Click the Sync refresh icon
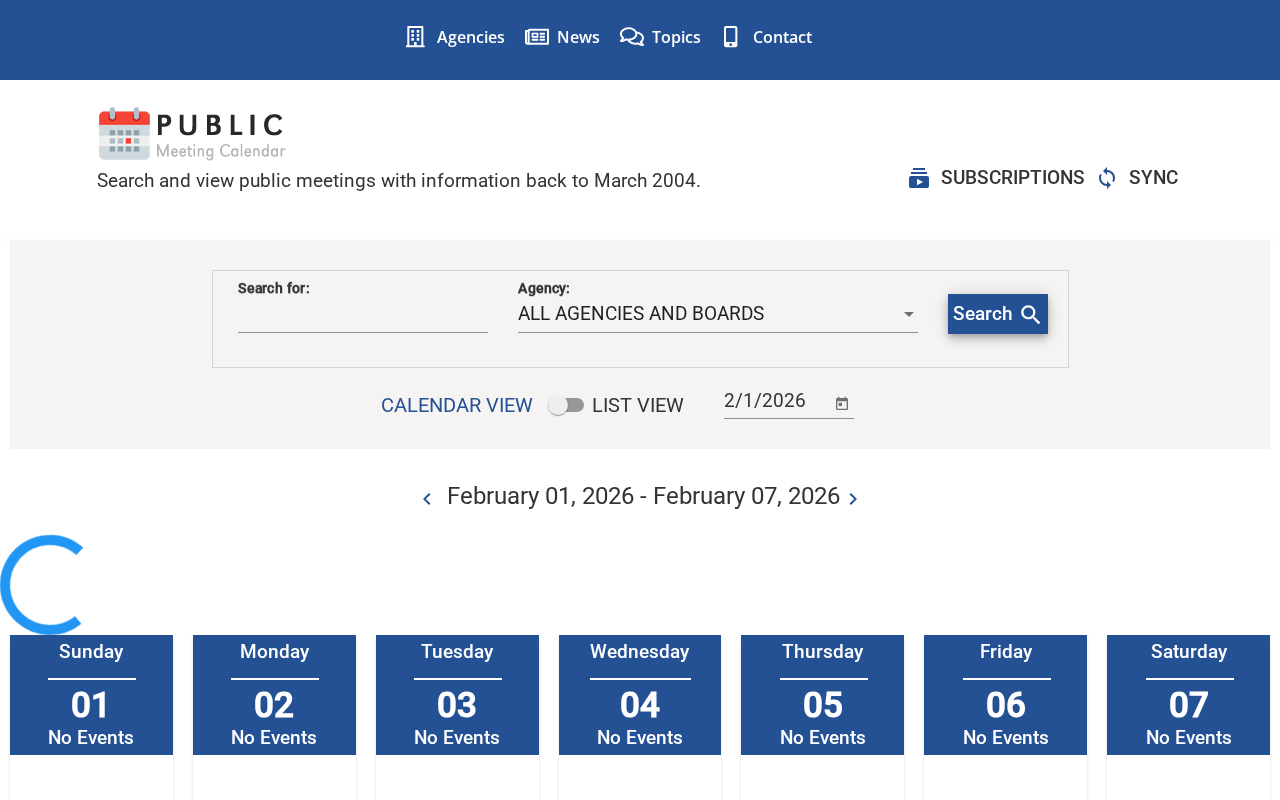The height and width of the screenshot is (800, 1280). [x=1107, y=178]
